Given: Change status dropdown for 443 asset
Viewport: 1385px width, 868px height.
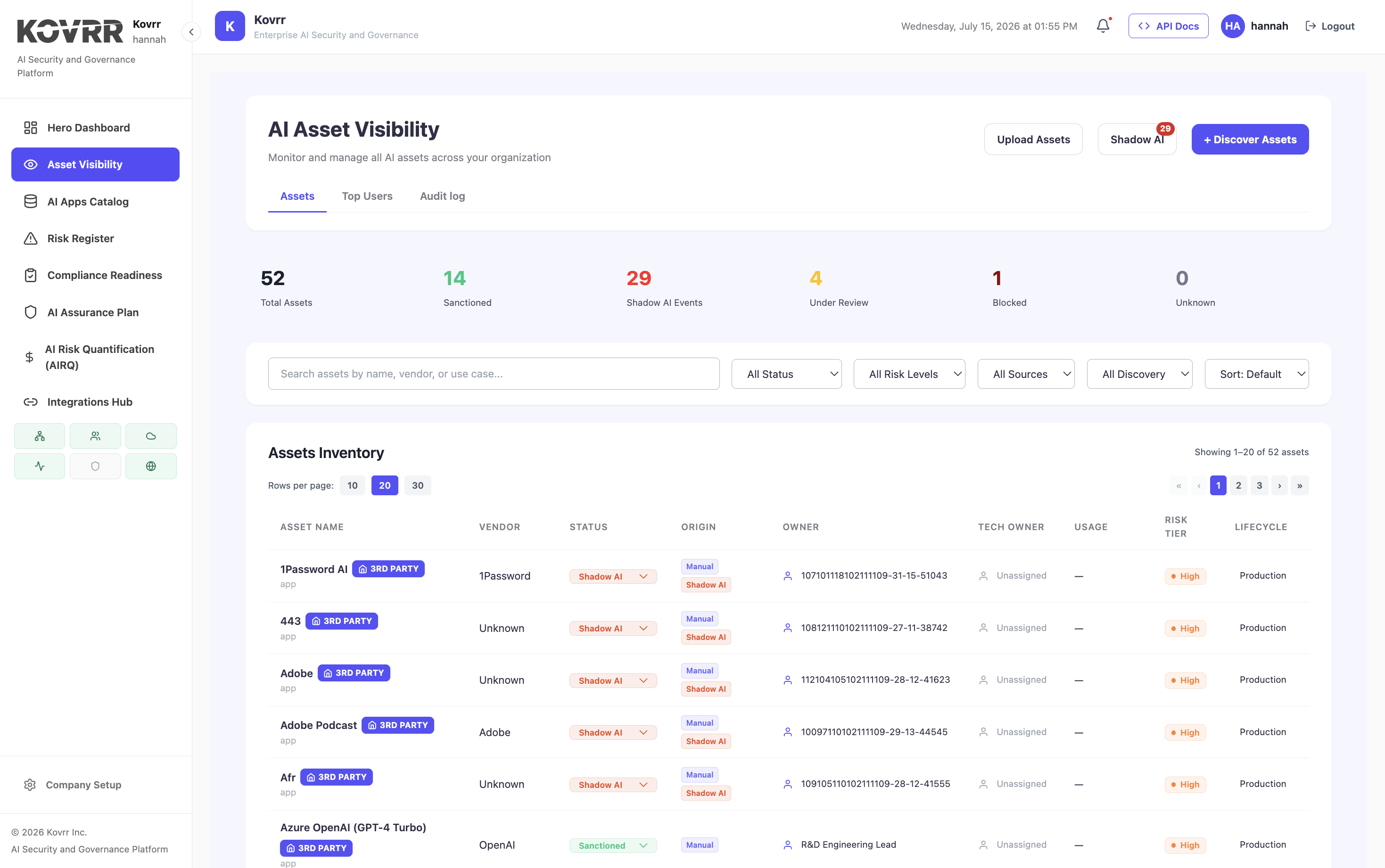Looking at the screenshot, I should [x=613, y=629].
